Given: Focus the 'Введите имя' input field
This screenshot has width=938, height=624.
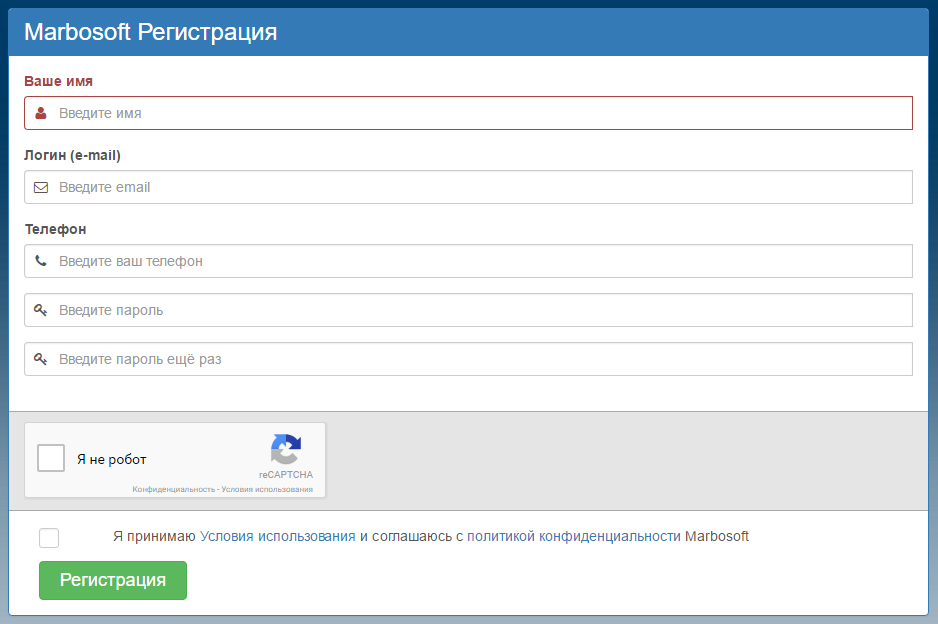Looking at the screenshot, I should [x=468, y=113].
